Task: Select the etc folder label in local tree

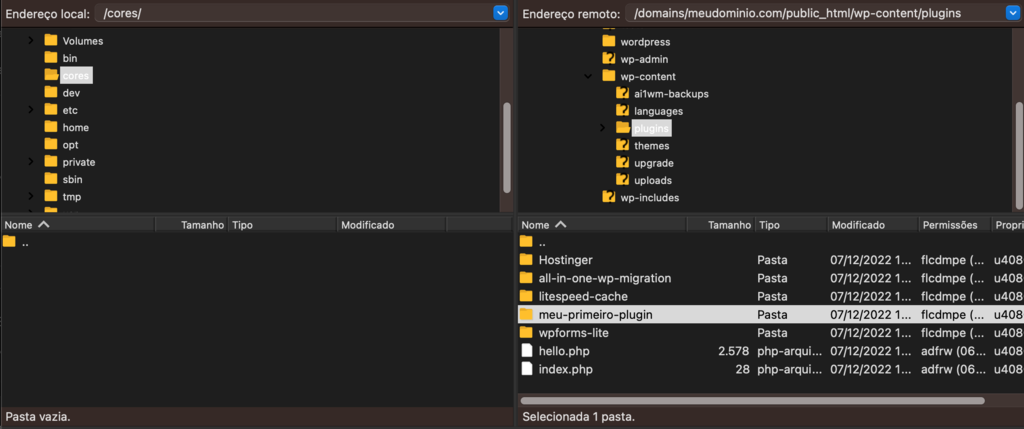Action: tap(70, 110)
